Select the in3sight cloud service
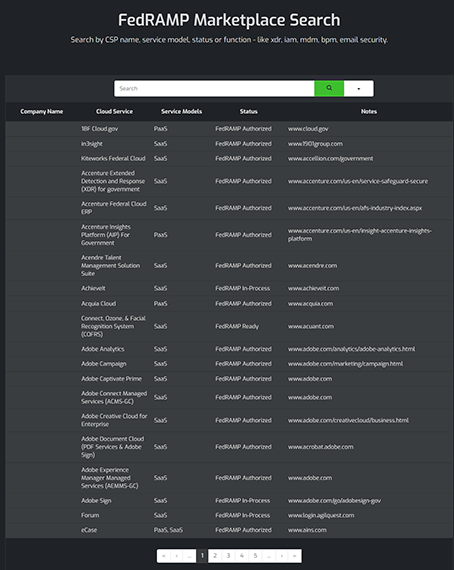Screen dimensions: 454x570 92,144
